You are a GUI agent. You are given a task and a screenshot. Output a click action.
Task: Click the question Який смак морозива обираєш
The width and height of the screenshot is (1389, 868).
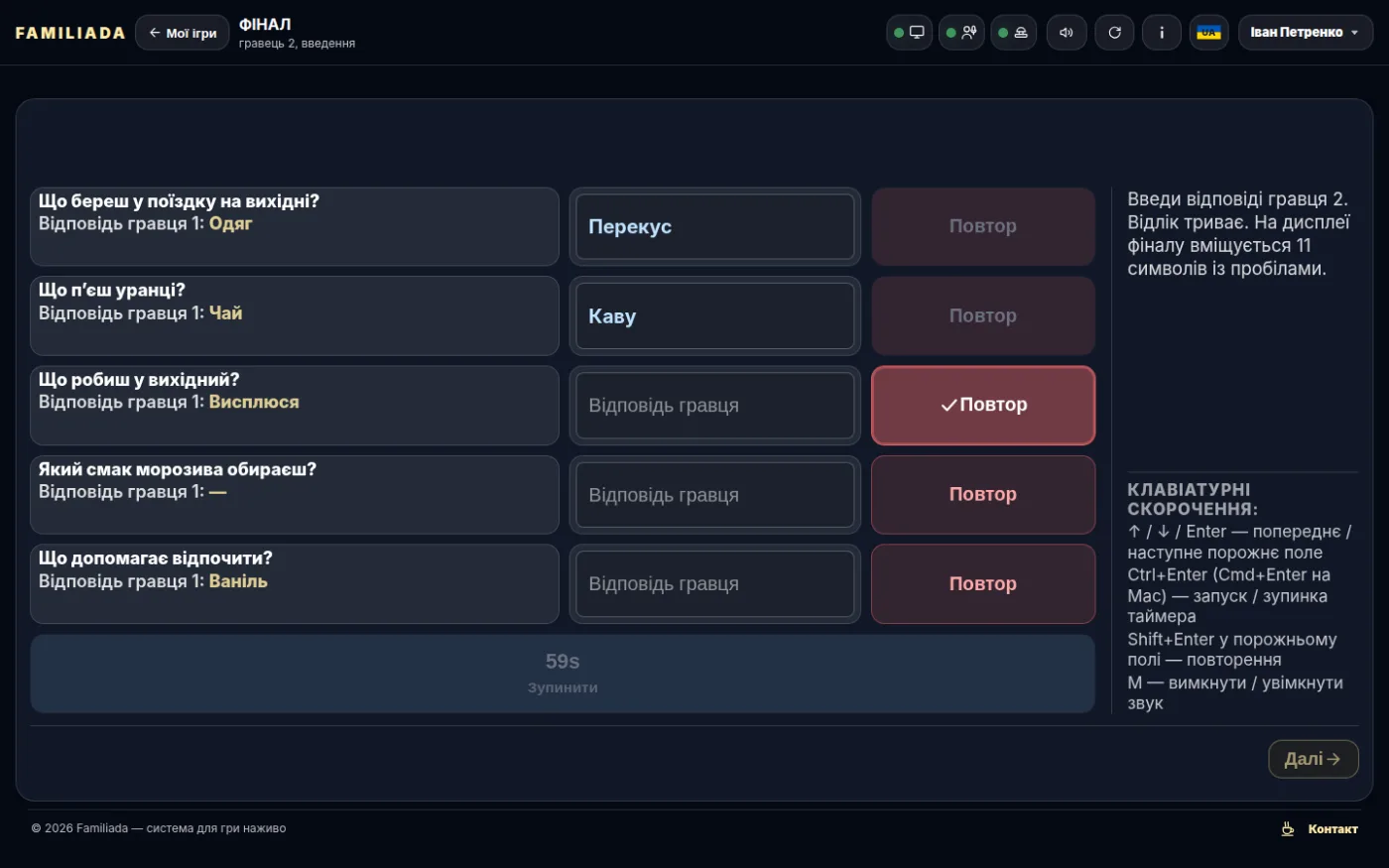click(178, 469)
